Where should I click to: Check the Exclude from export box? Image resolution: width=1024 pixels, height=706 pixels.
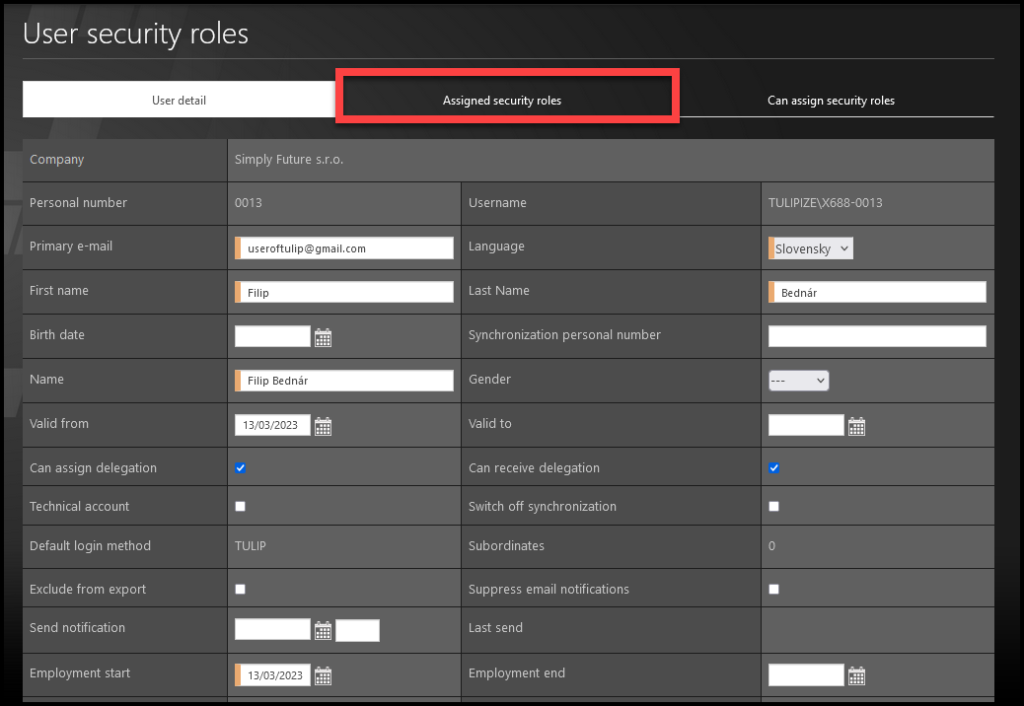point(240,590)
